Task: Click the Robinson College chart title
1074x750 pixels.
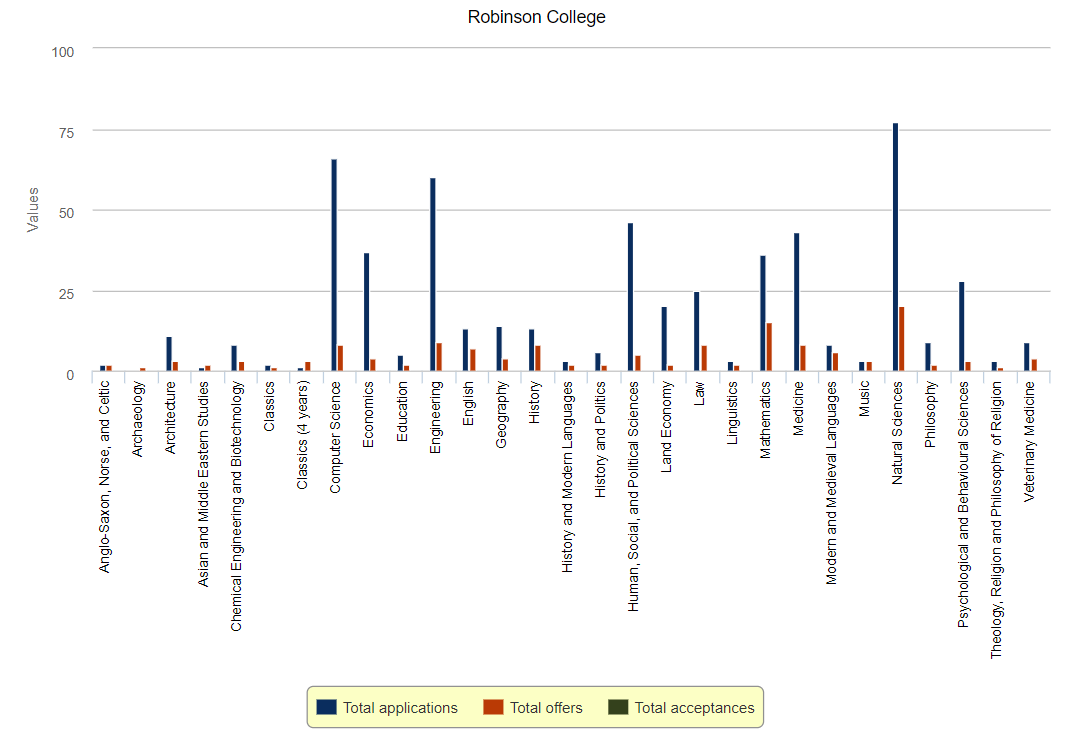Action: point(536,17)
